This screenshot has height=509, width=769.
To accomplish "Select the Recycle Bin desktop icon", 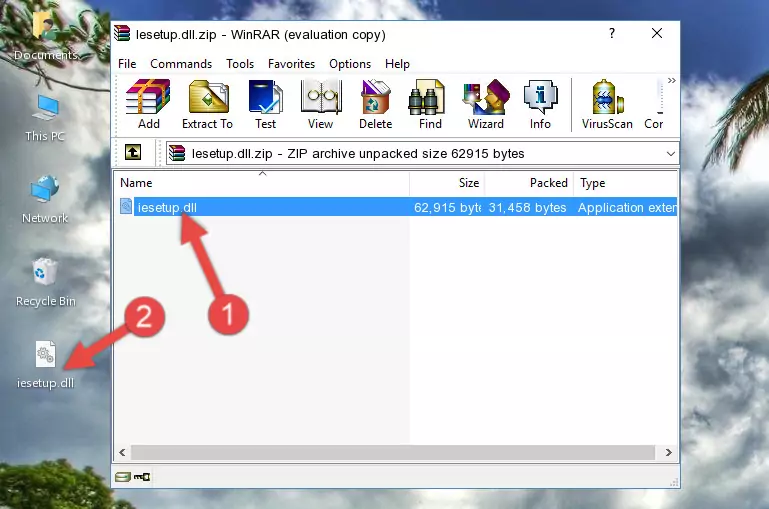I will (x=46, y=282).
